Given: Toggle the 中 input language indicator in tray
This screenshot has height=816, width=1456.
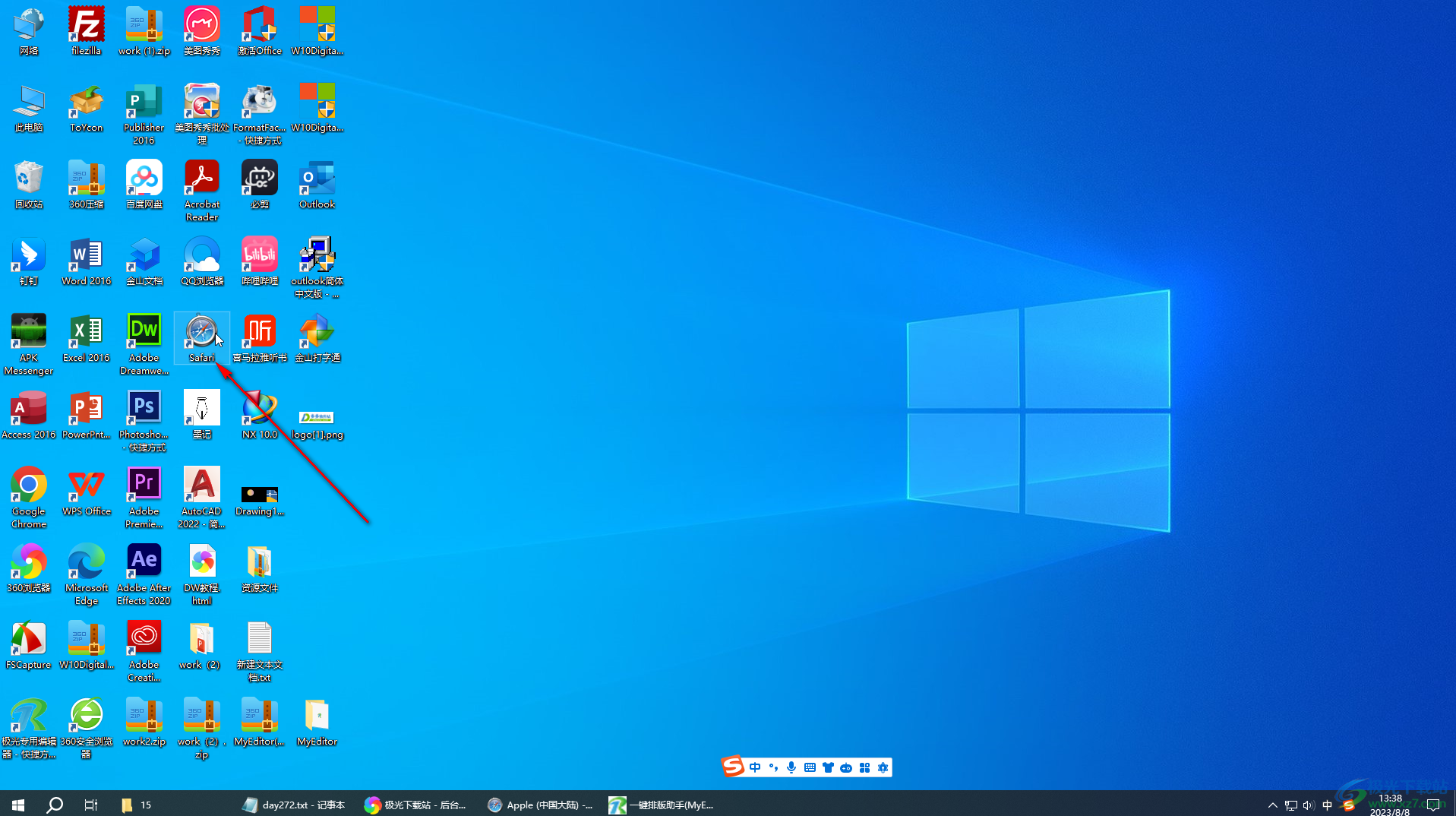Looking at the screenshot, I should pos(1327,805).
